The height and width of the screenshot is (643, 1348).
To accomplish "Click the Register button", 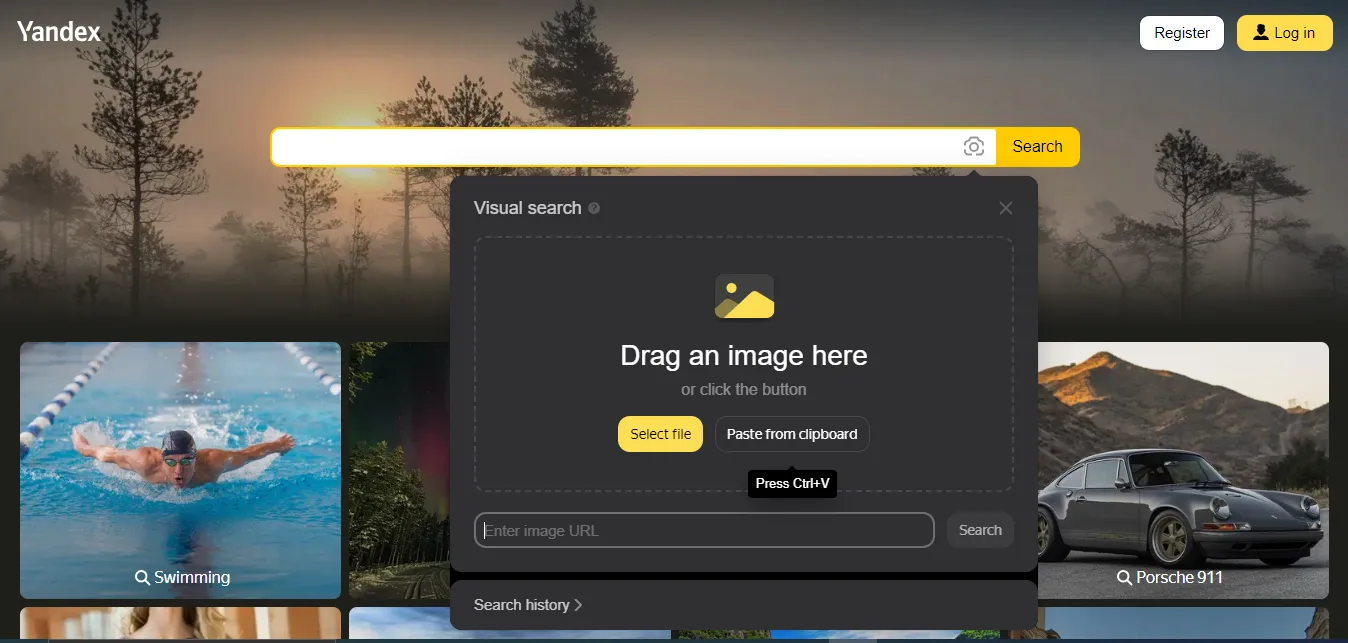I will (x=1181, y=32).
